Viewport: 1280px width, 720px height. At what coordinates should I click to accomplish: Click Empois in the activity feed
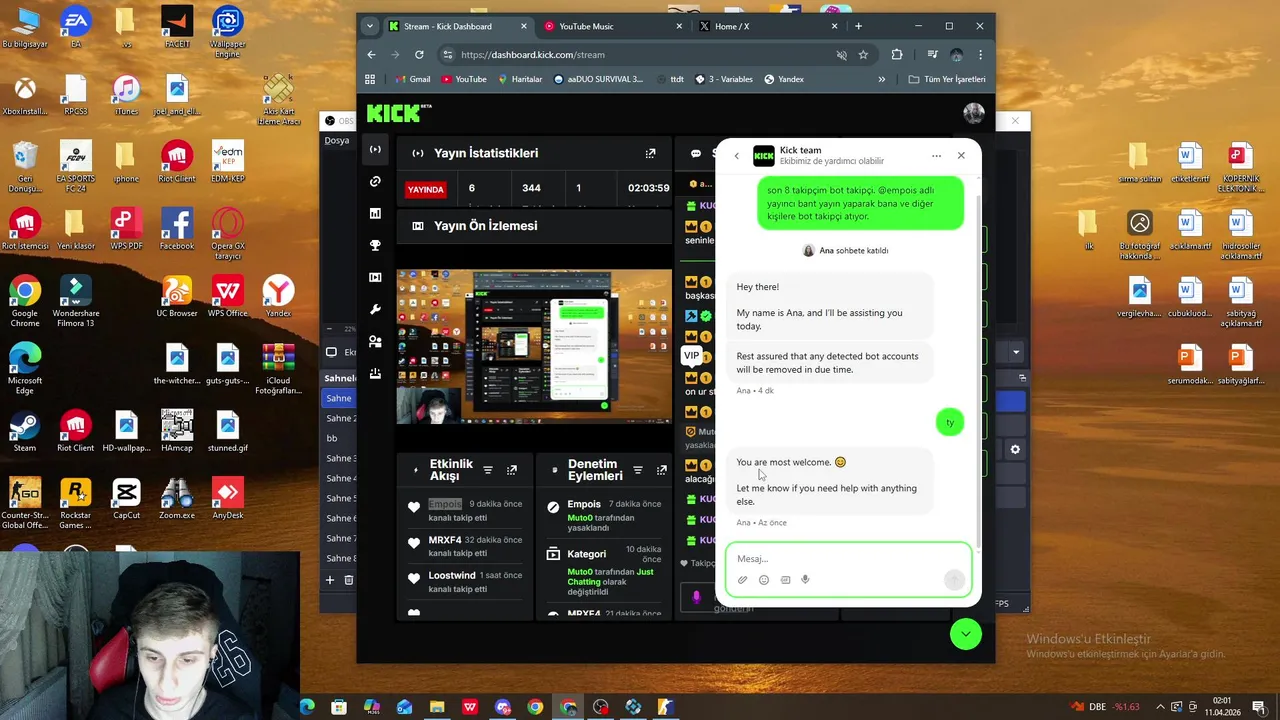pyautogui.click(x=445, y=504)
